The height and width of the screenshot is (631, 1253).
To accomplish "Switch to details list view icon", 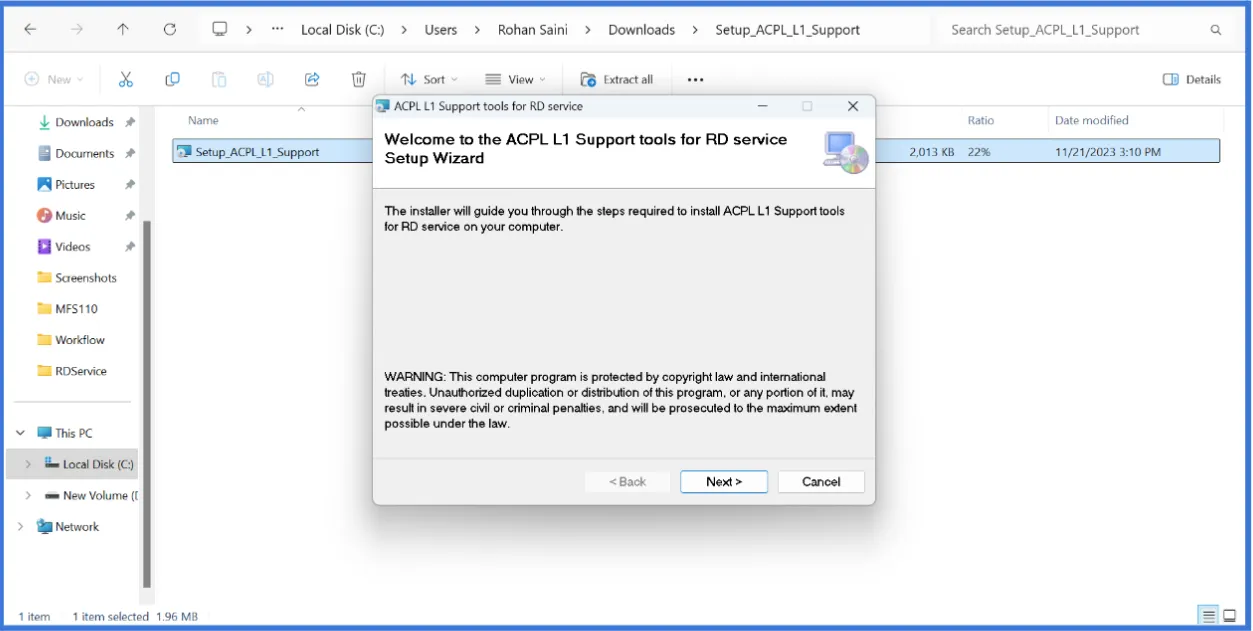I will (x=1208, y=615).
